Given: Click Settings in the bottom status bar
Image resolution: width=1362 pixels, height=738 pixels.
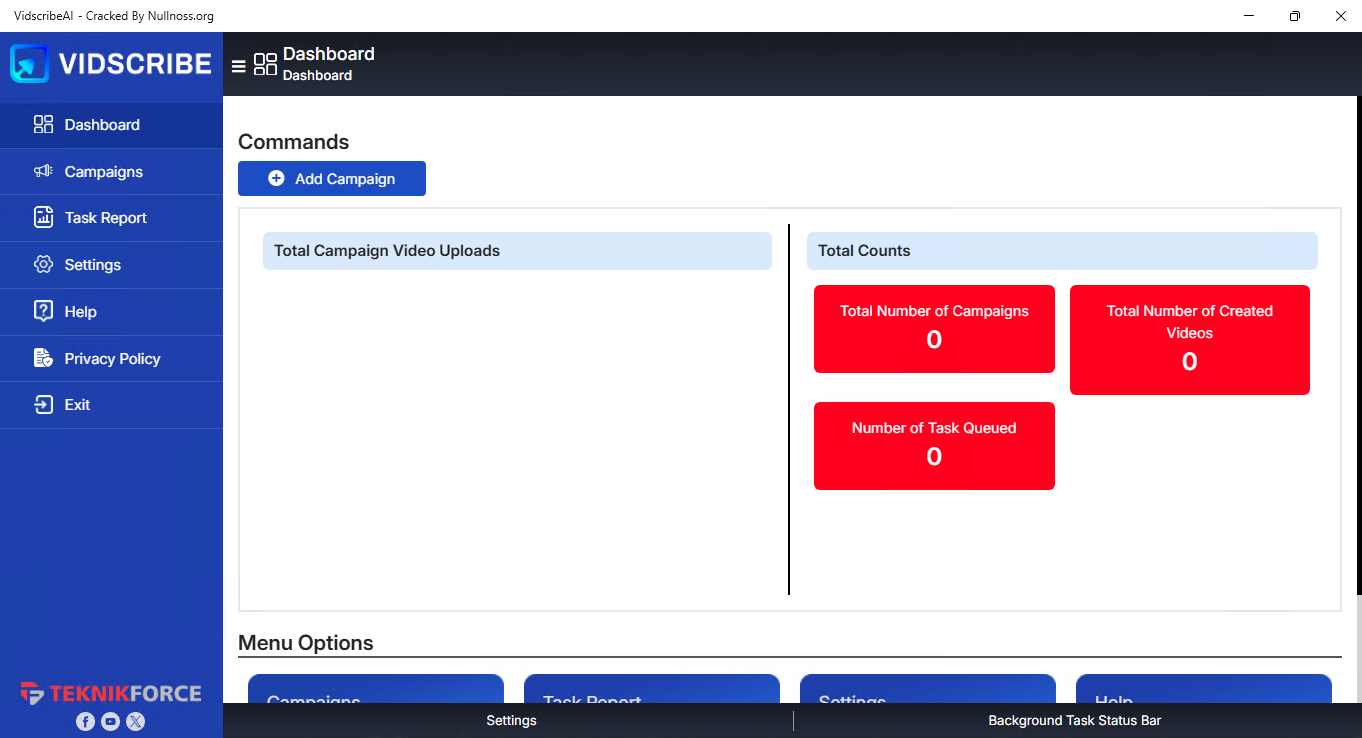Looking at the screenshot, I should coord(511,720).
